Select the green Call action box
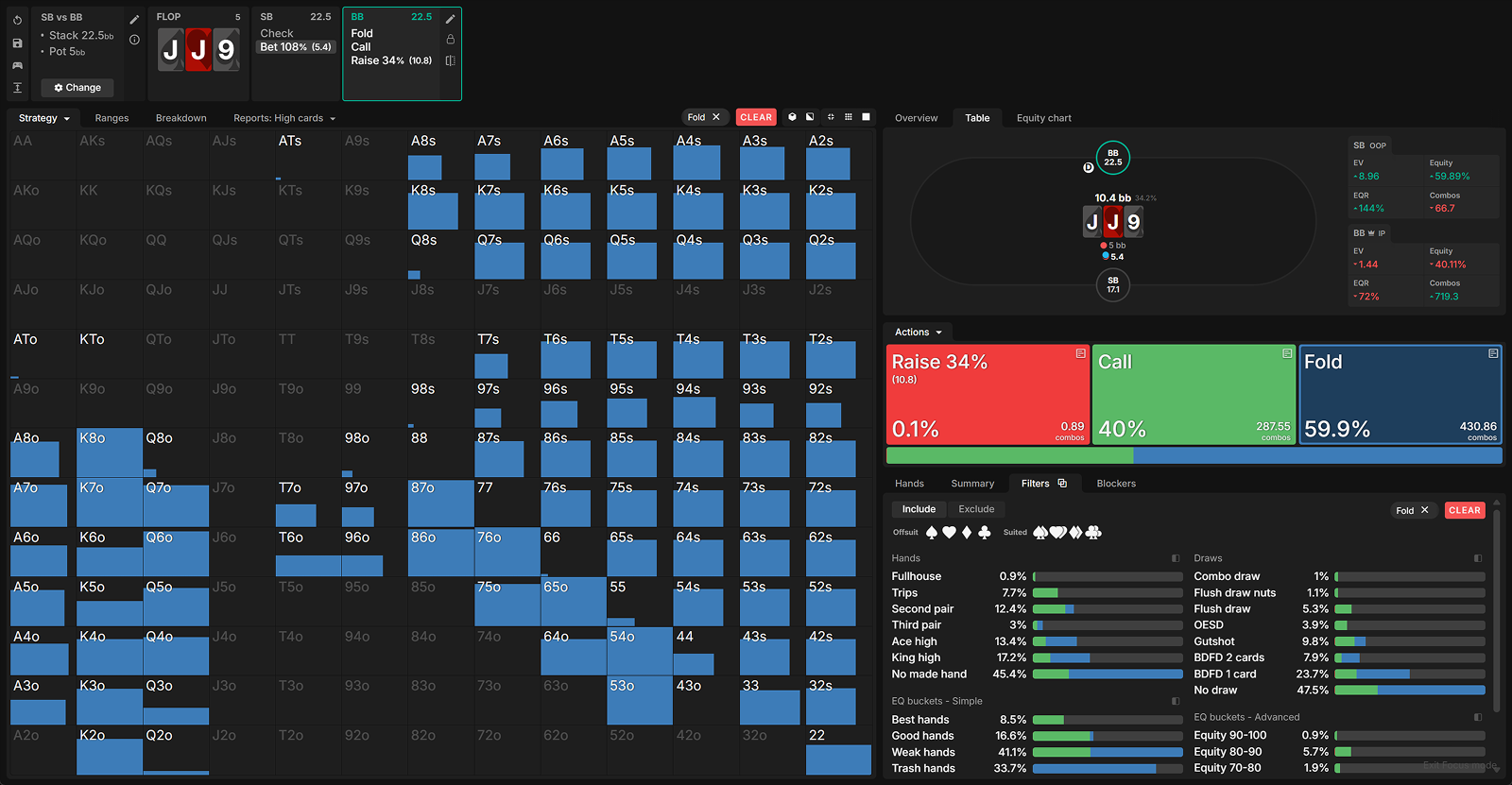Image resolution: width=1512 pixels, height=785 pixels. 1194,394
